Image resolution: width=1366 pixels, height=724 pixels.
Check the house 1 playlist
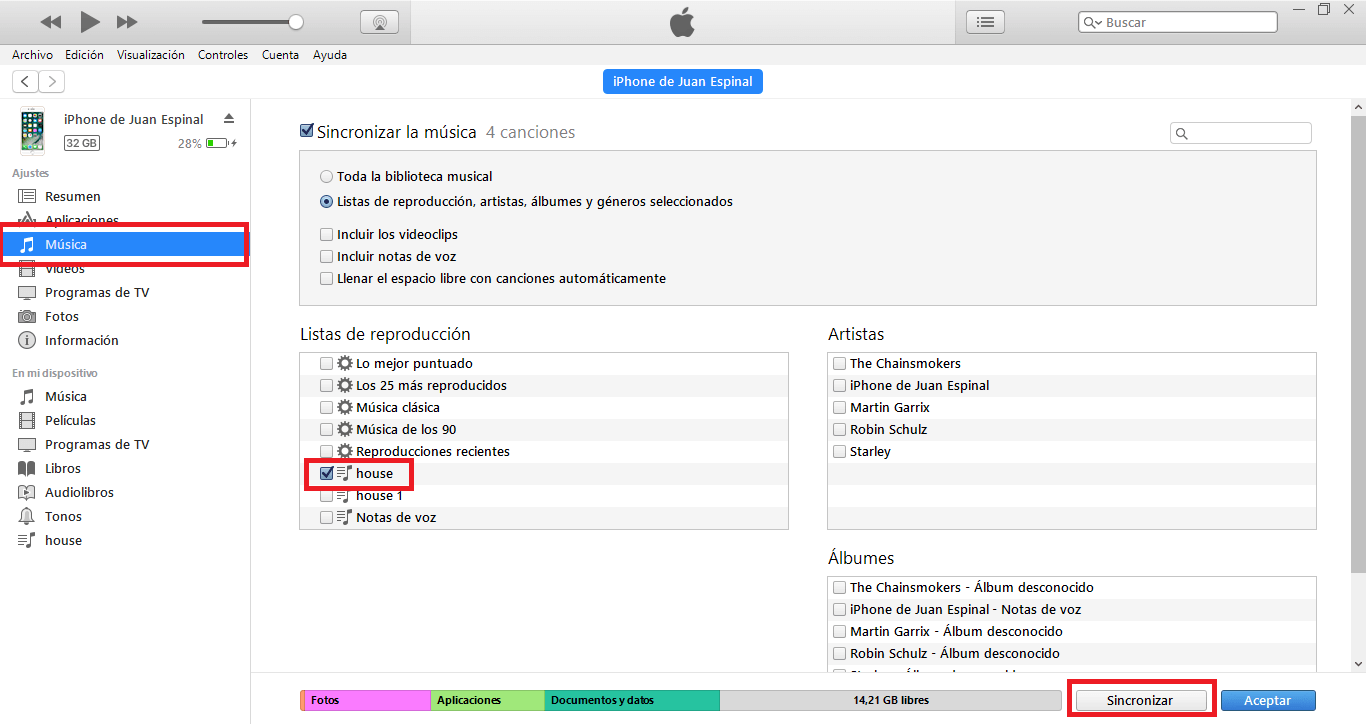(x=327, y=495)
